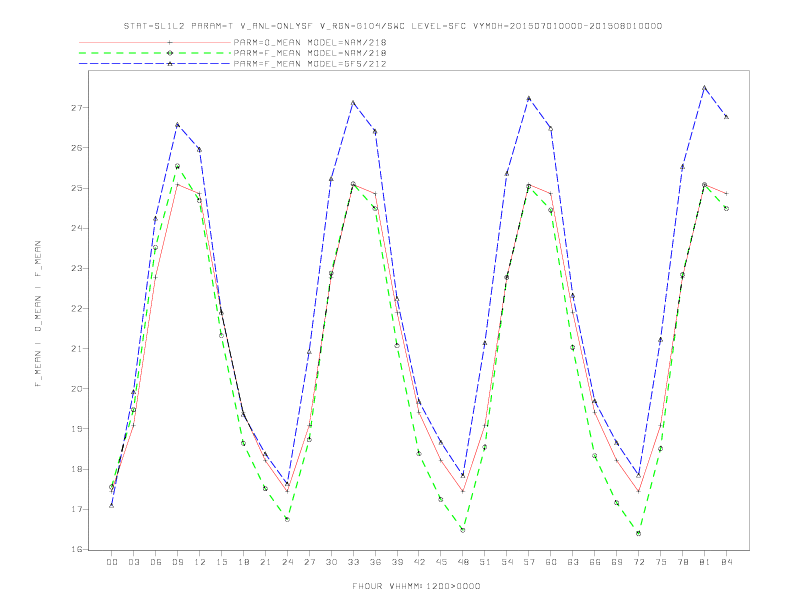Click y-axis tick label 21
The width and height of the screenshot is (792, 612).
coord(77,349)
